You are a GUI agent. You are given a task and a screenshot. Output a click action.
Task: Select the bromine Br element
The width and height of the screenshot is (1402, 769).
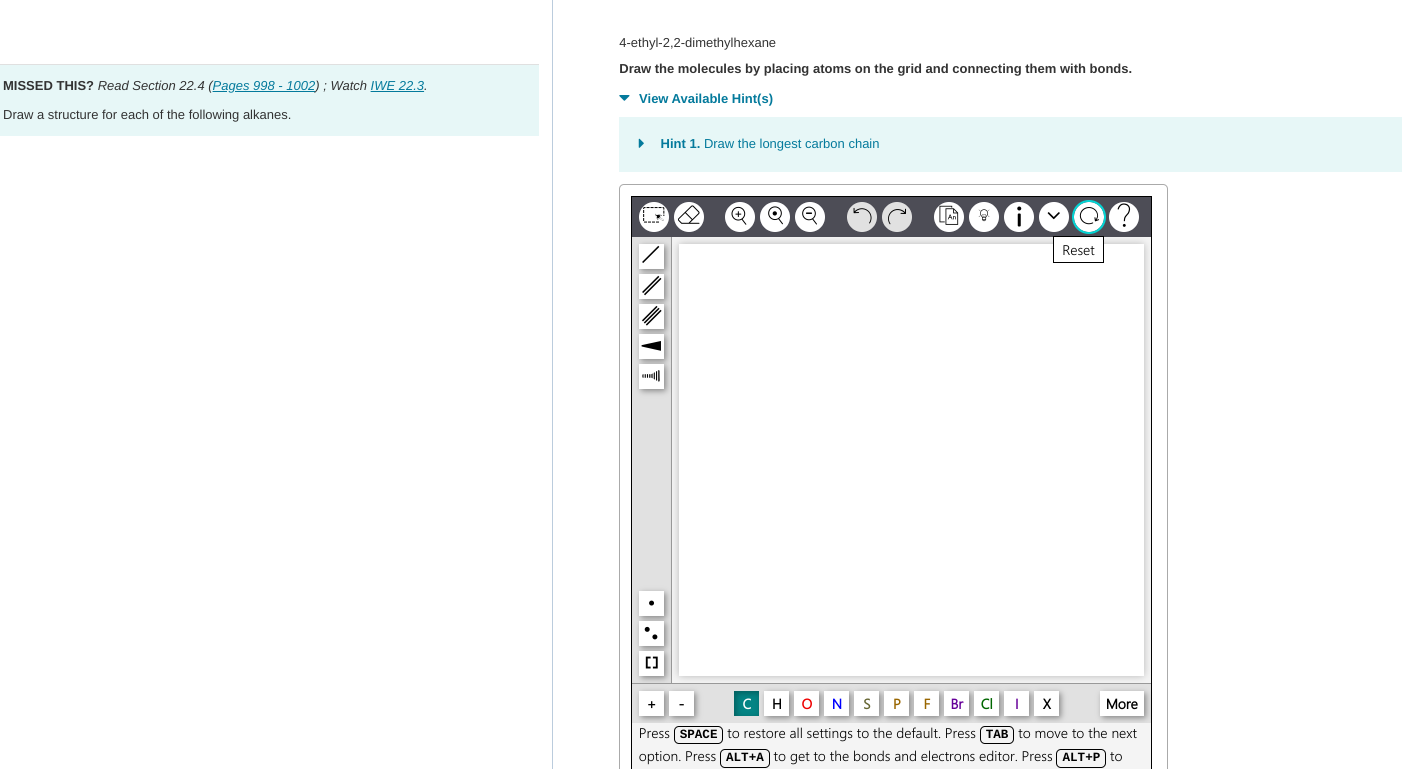click(x=956, y=704)
